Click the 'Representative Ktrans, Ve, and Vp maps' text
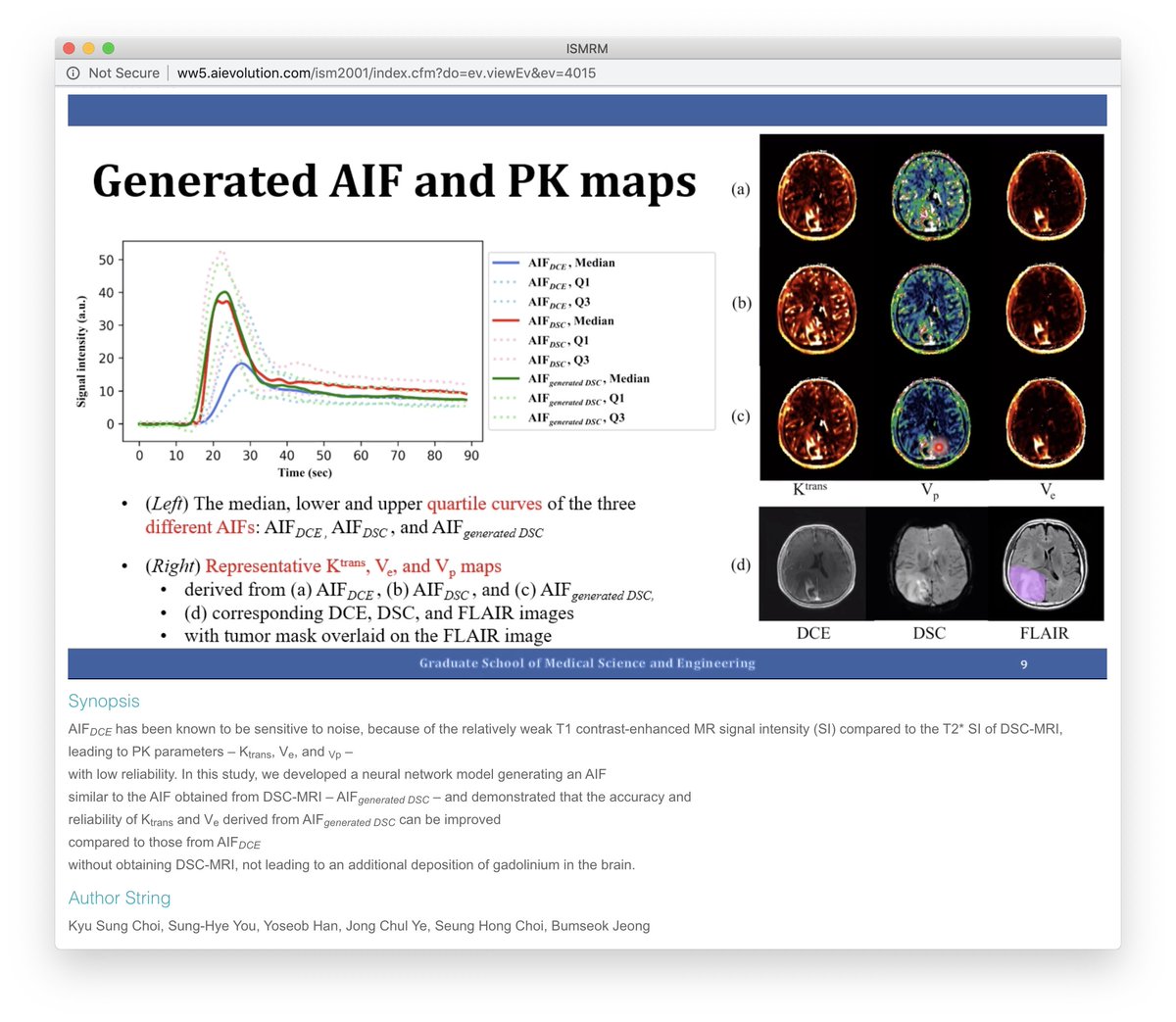 click(x=353, y=566)
